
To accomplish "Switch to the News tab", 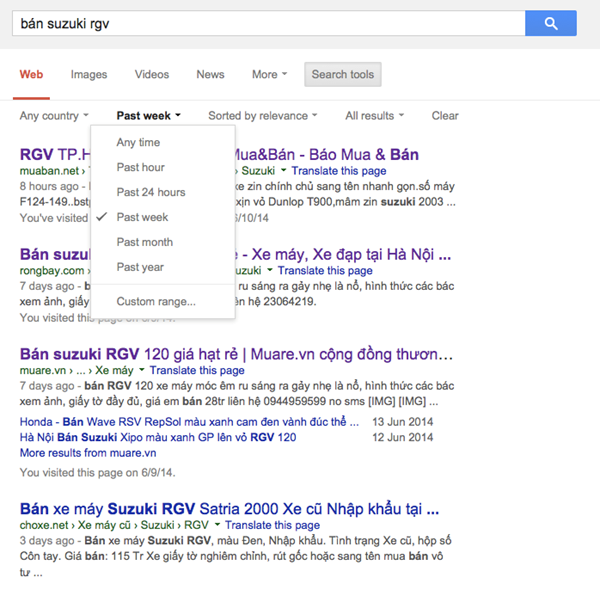I will tap(210, 75).
